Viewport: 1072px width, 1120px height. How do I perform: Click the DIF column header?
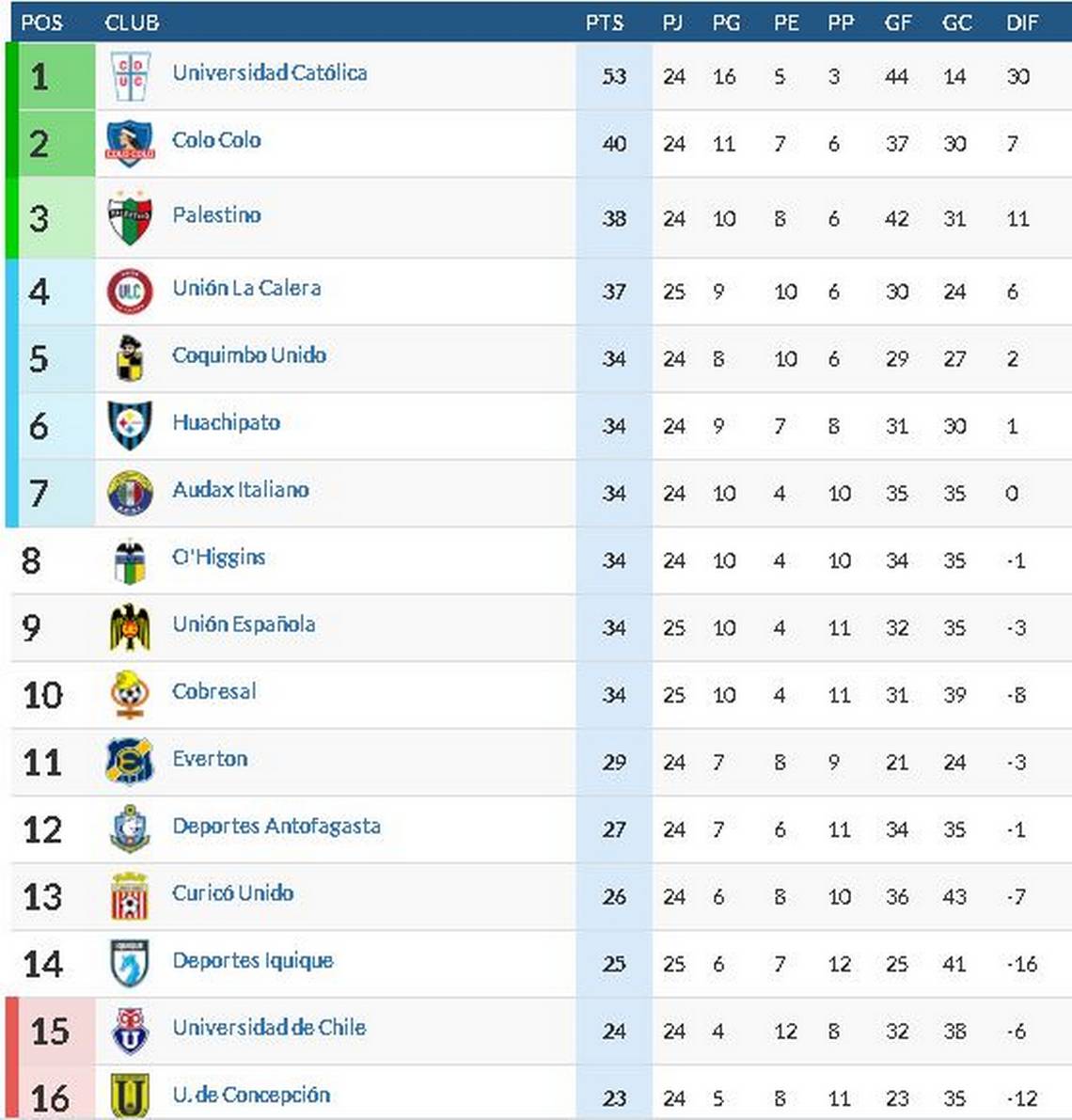point(1022,23)
